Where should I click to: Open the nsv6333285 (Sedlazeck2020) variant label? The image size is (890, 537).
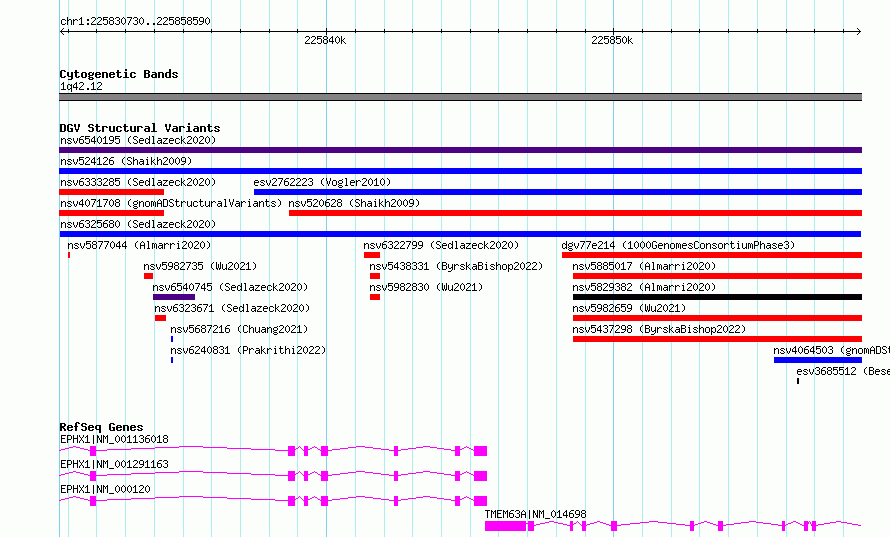point(138,182)
